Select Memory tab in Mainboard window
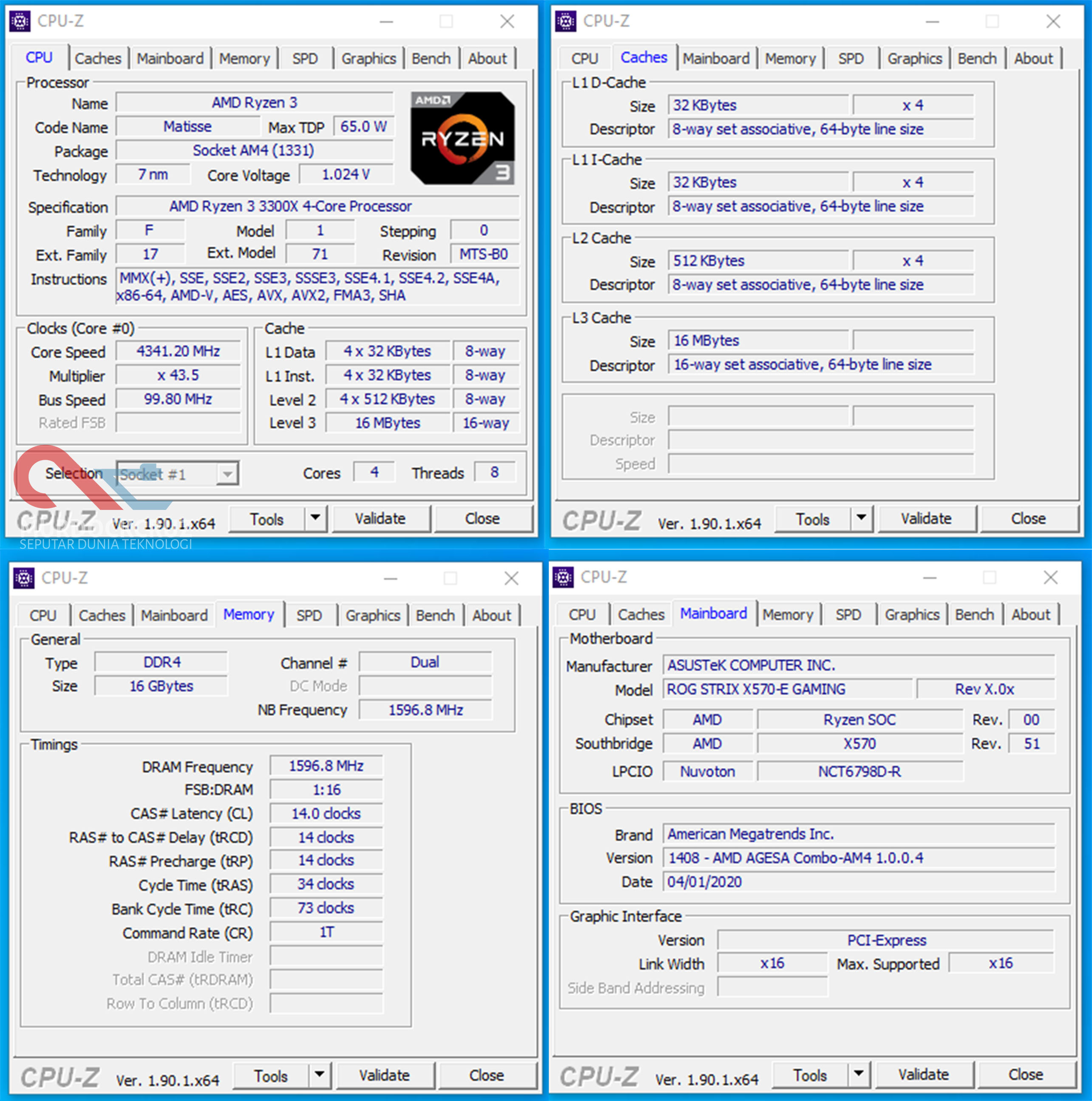The image size is (1092, 1101). click(788, 615)
